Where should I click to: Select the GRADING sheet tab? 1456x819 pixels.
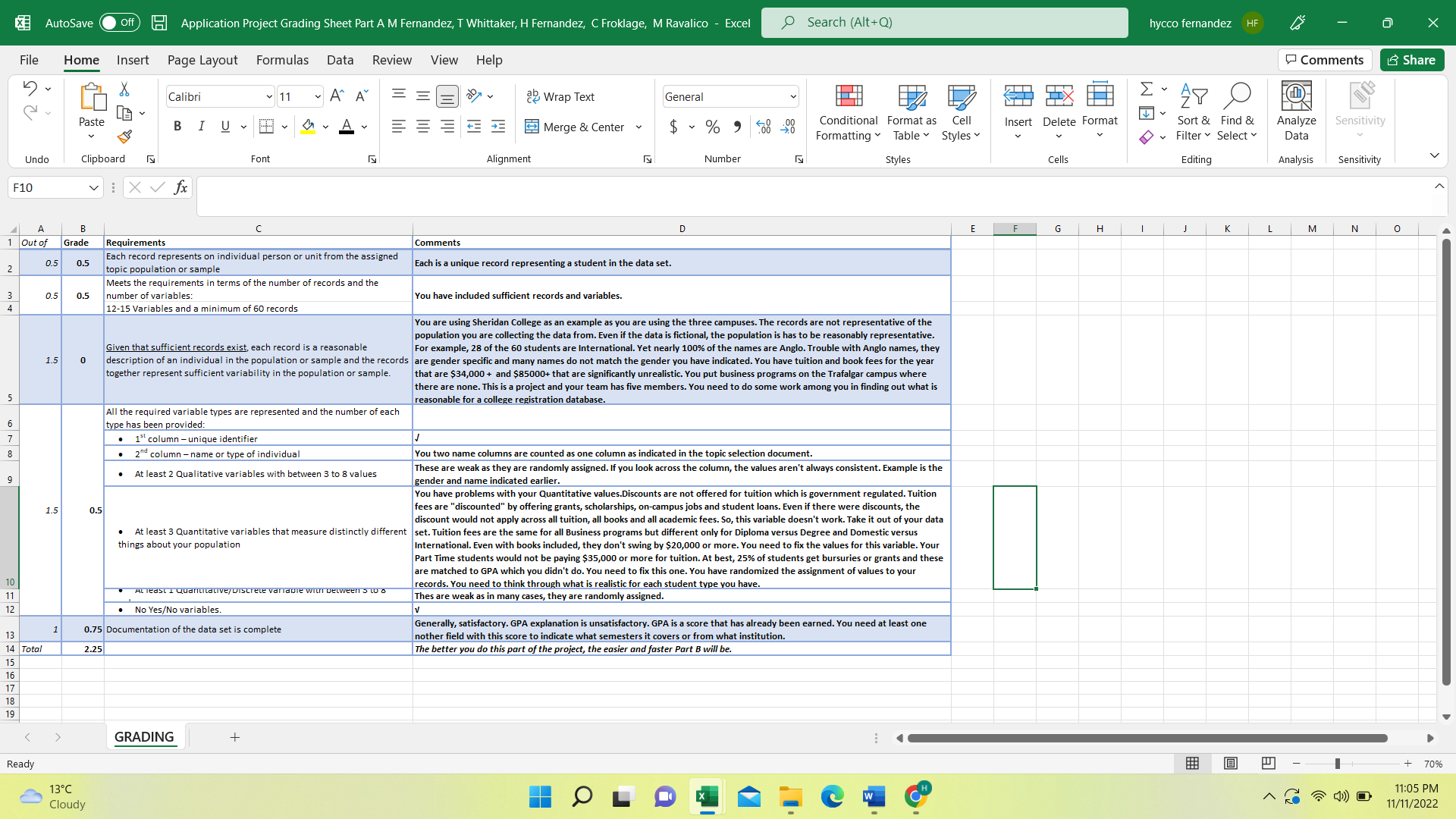coord(144,736)
